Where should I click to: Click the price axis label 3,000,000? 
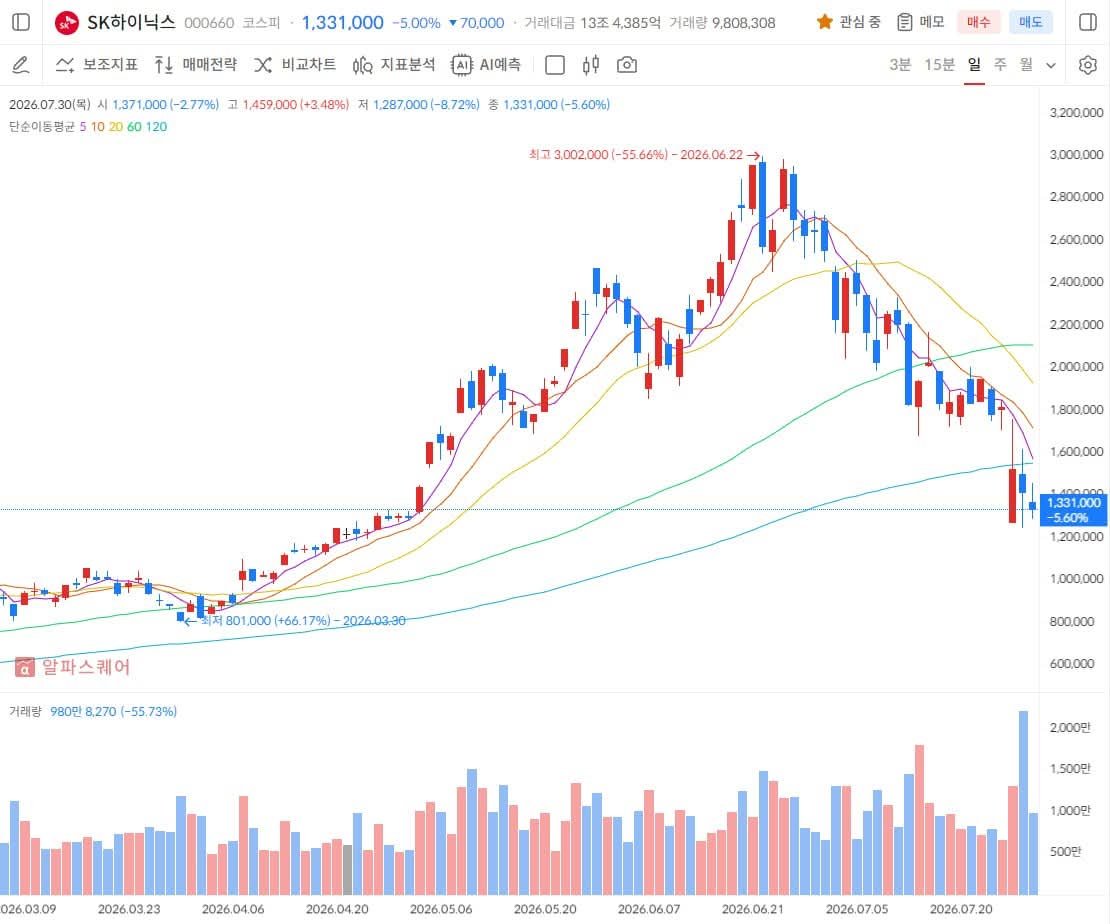[1076, 154]
